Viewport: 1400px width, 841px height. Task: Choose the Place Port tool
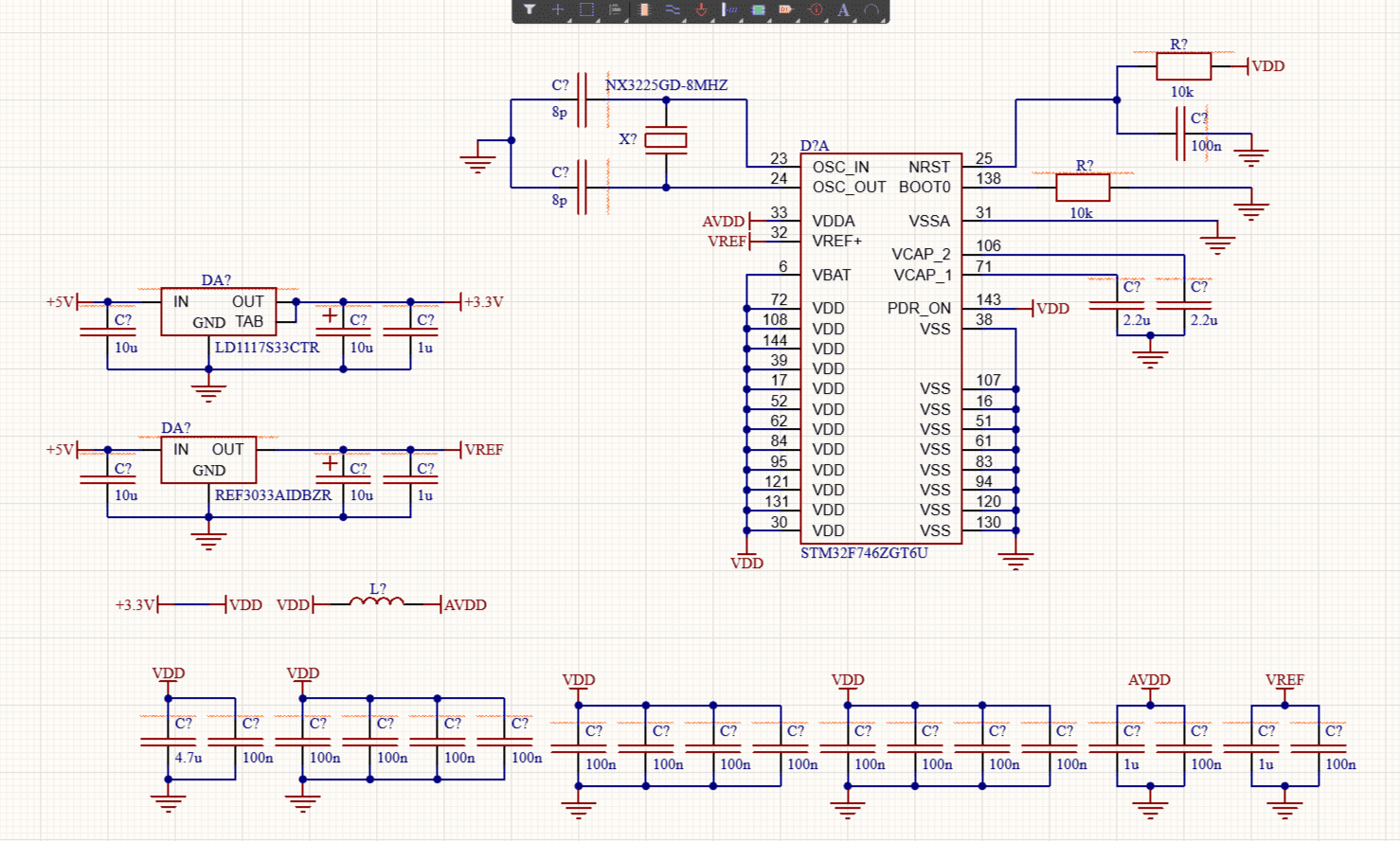[786, 10]
